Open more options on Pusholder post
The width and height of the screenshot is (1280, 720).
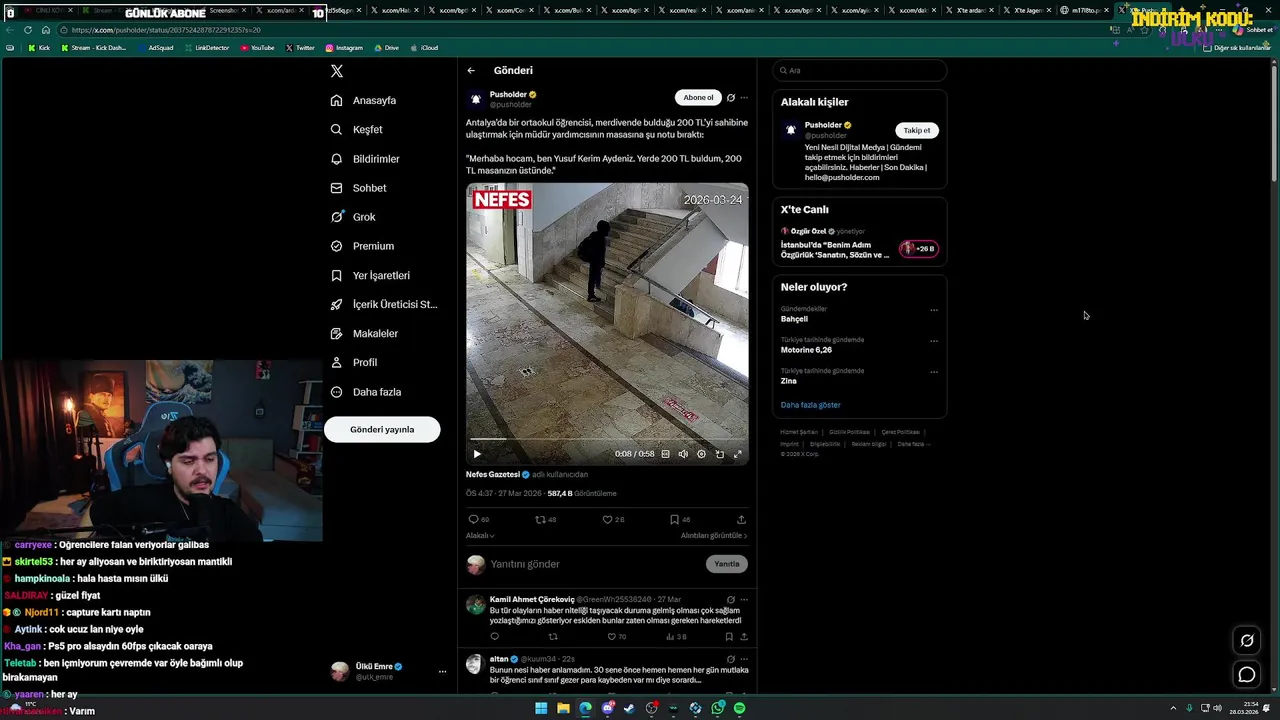[x=743, y=98]
